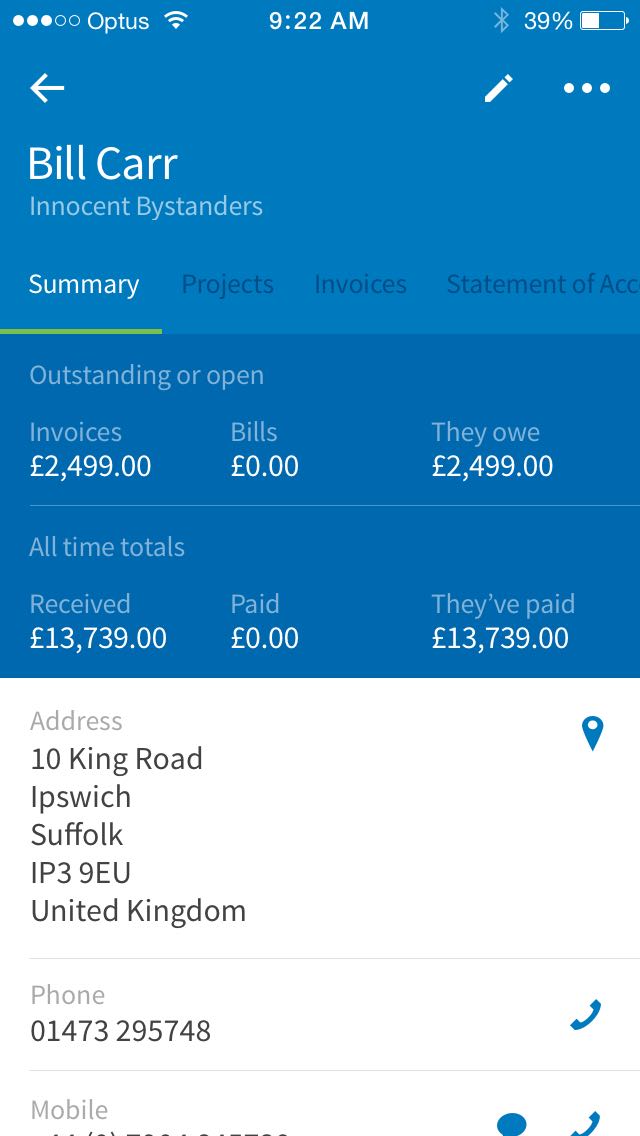This screenshot has width=640, height=1136.
Task: Tap the back arrow icon
Action: click(x=47, y=88)
